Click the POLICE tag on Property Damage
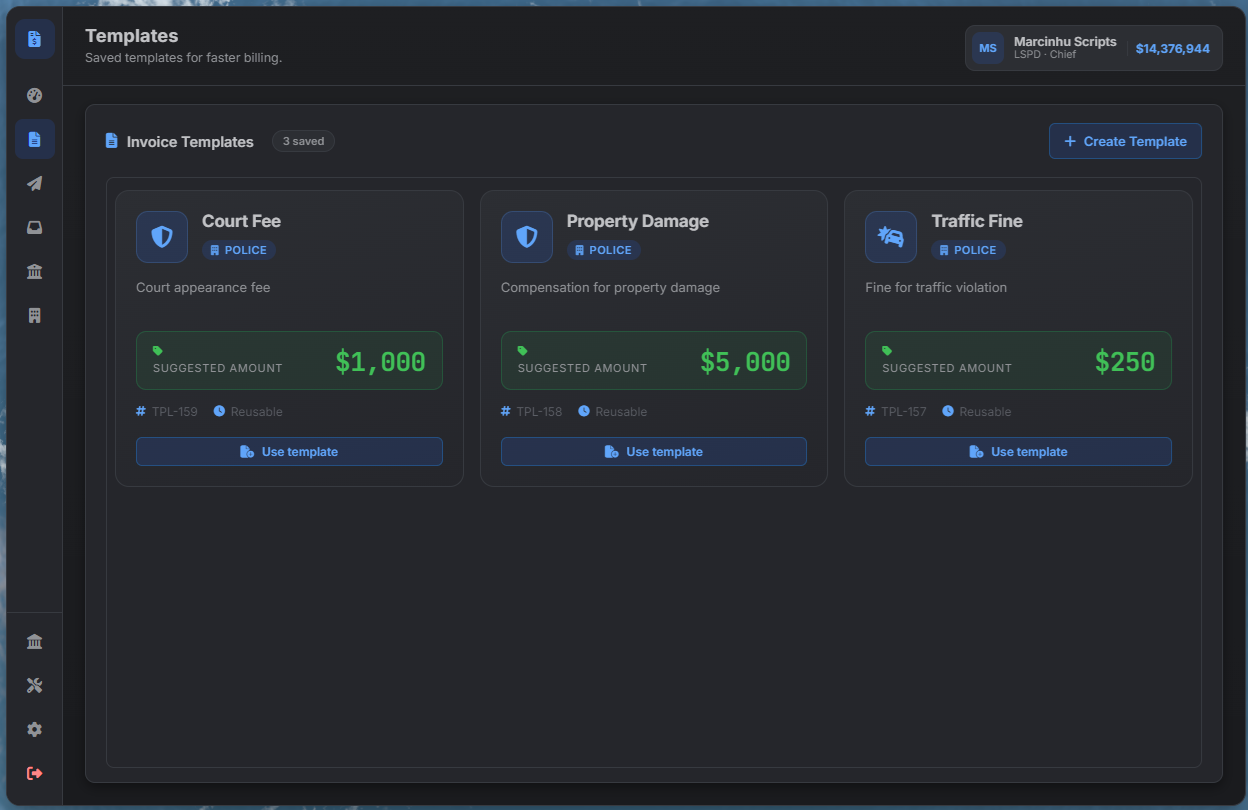Viewport: 1248px width, 810px height. 604,250
